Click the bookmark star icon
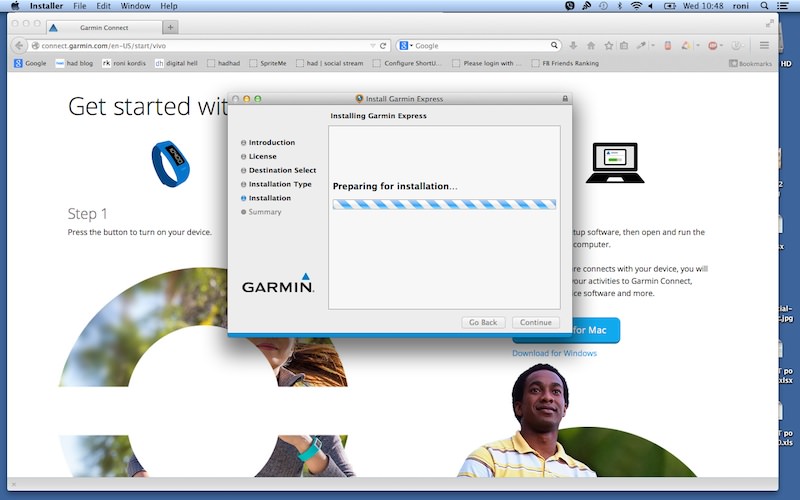 [x=608, y=46]
